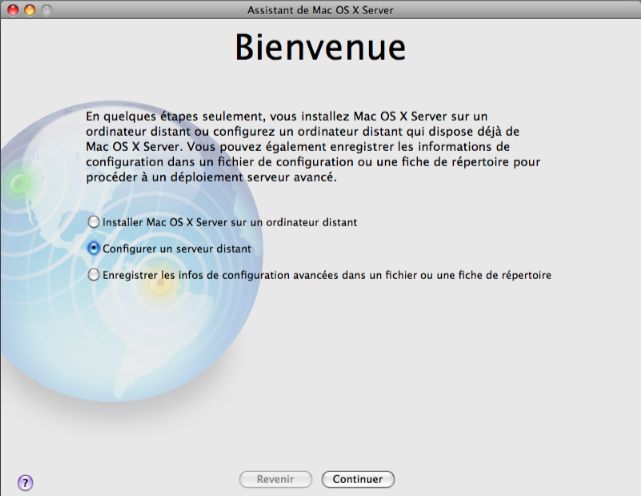Click the greyed-out Revenir button
Viewport: 641px width, 496px height.
pyautogui.click(x=276, y=479)
